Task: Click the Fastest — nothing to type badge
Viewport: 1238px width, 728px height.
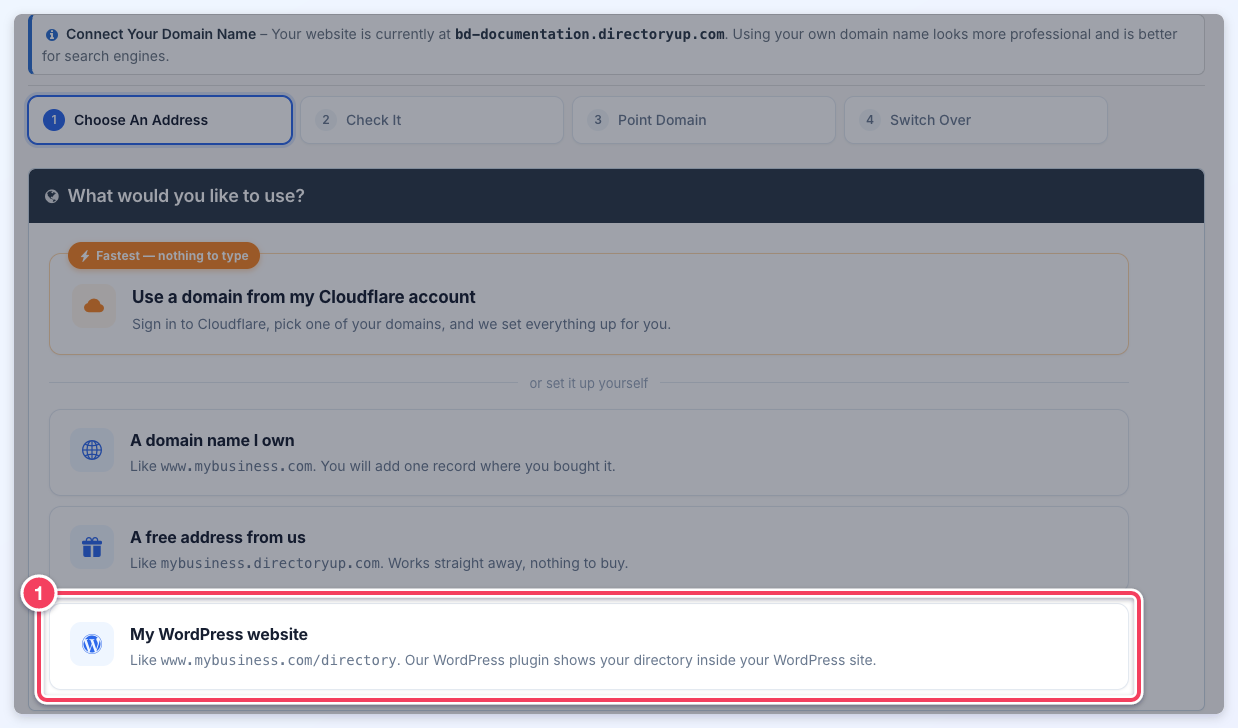Action: pos(164,256)
